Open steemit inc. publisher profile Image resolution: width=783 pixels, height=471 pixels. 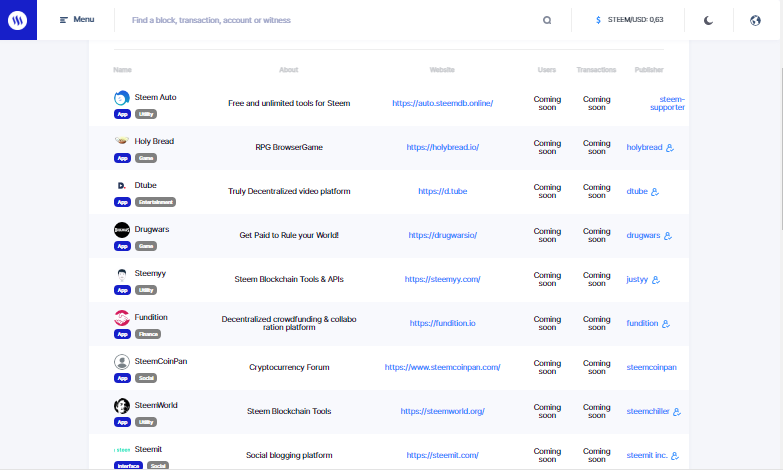click(647, 455)
